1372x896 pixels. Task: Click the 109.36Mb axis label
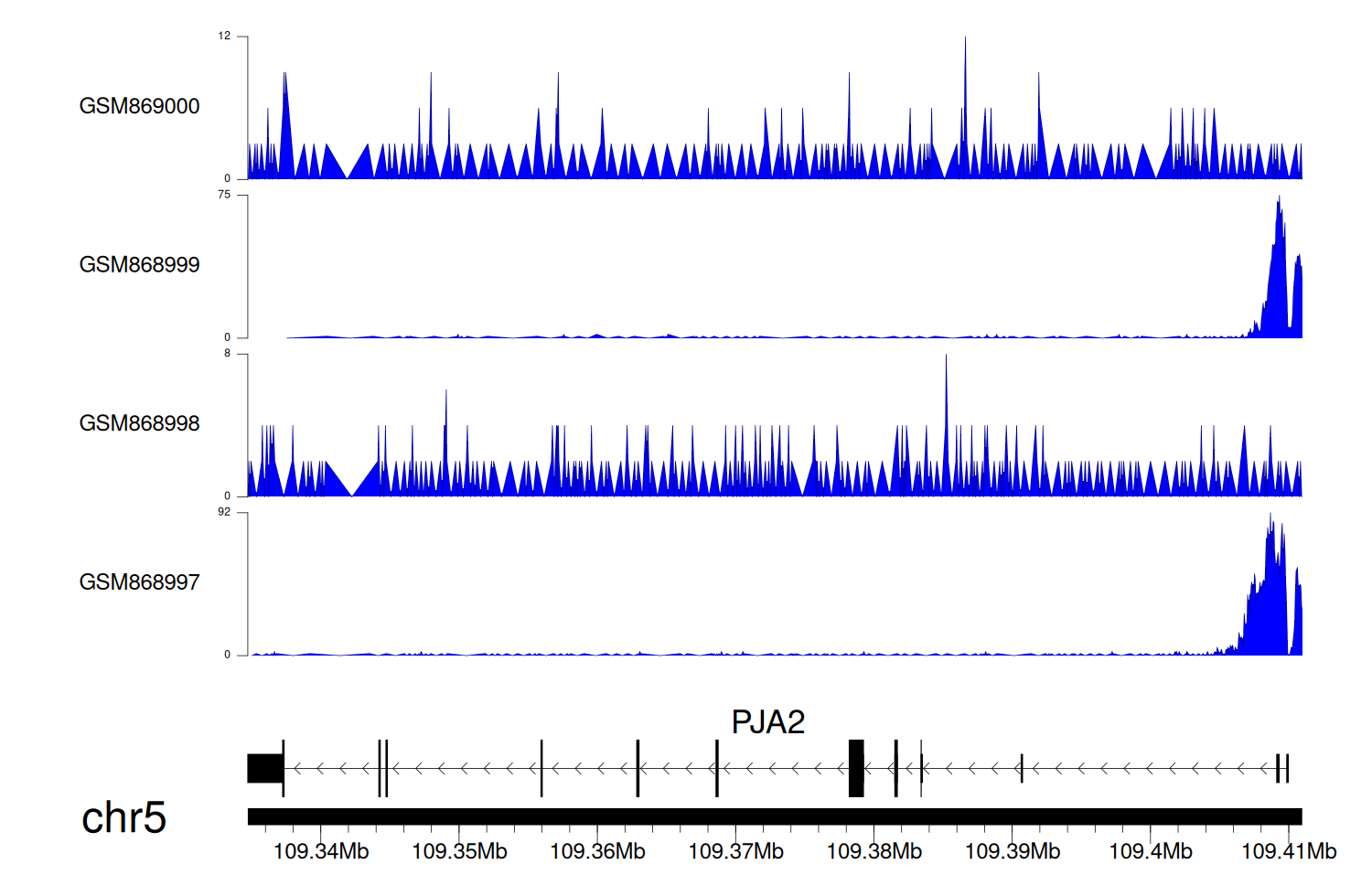click(x=597, y=851)
